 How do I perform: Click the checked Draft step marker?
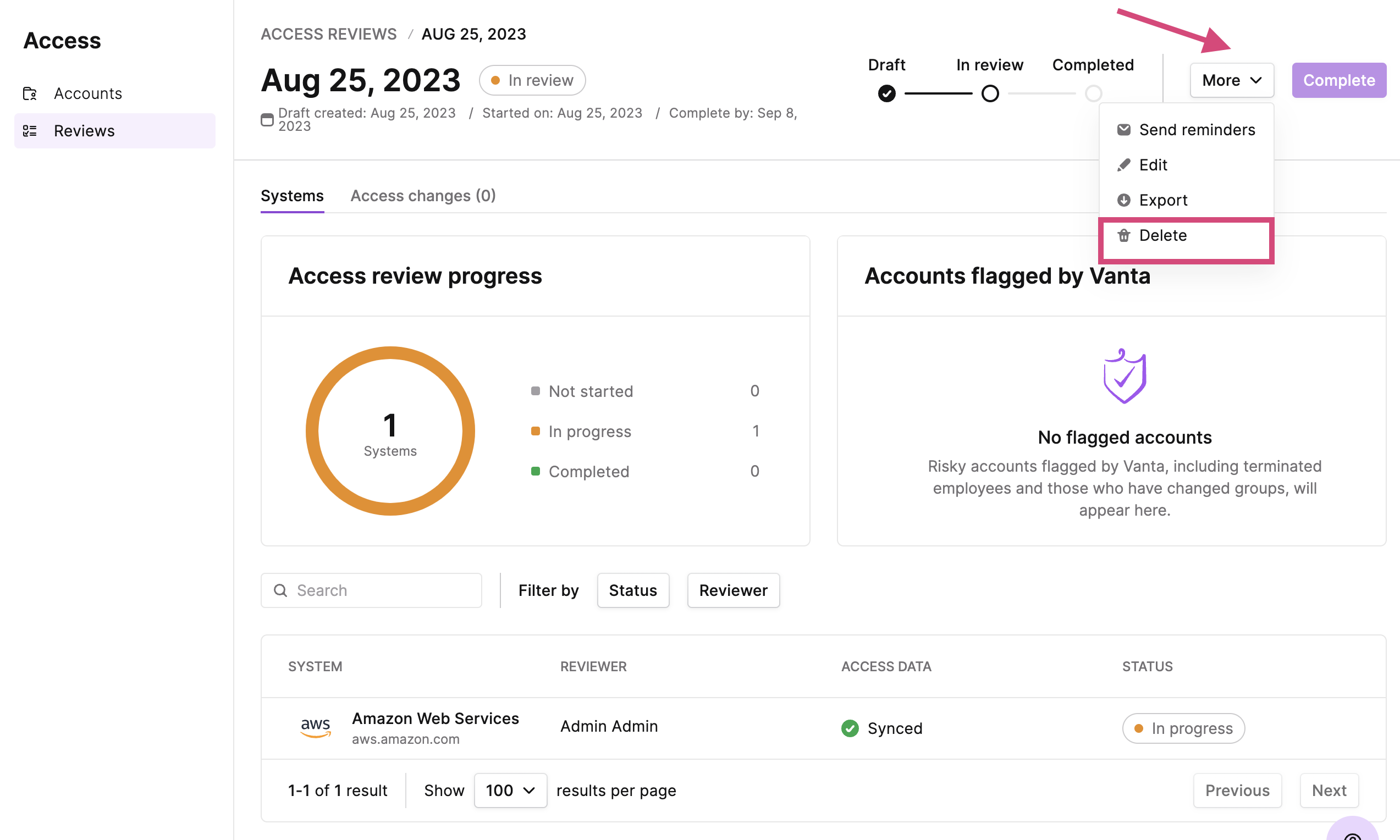click(886, 93)
